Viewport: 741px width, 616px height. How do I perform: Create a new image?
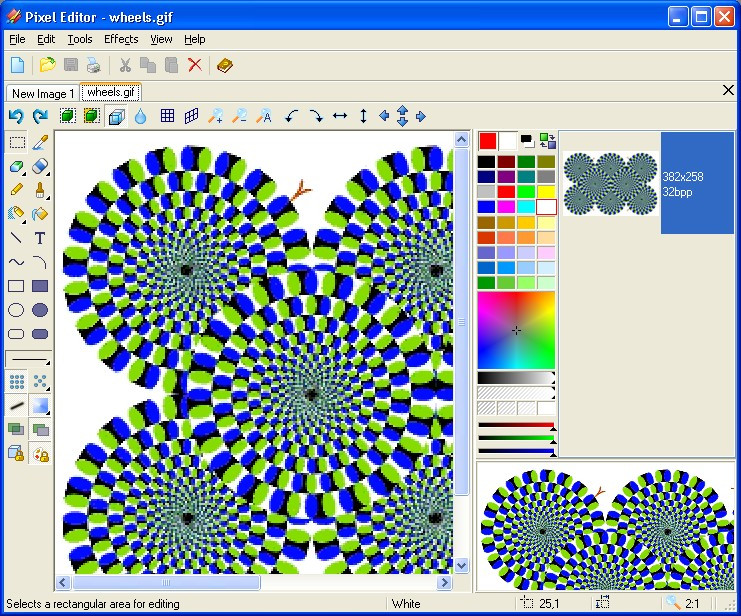[17, 65]
